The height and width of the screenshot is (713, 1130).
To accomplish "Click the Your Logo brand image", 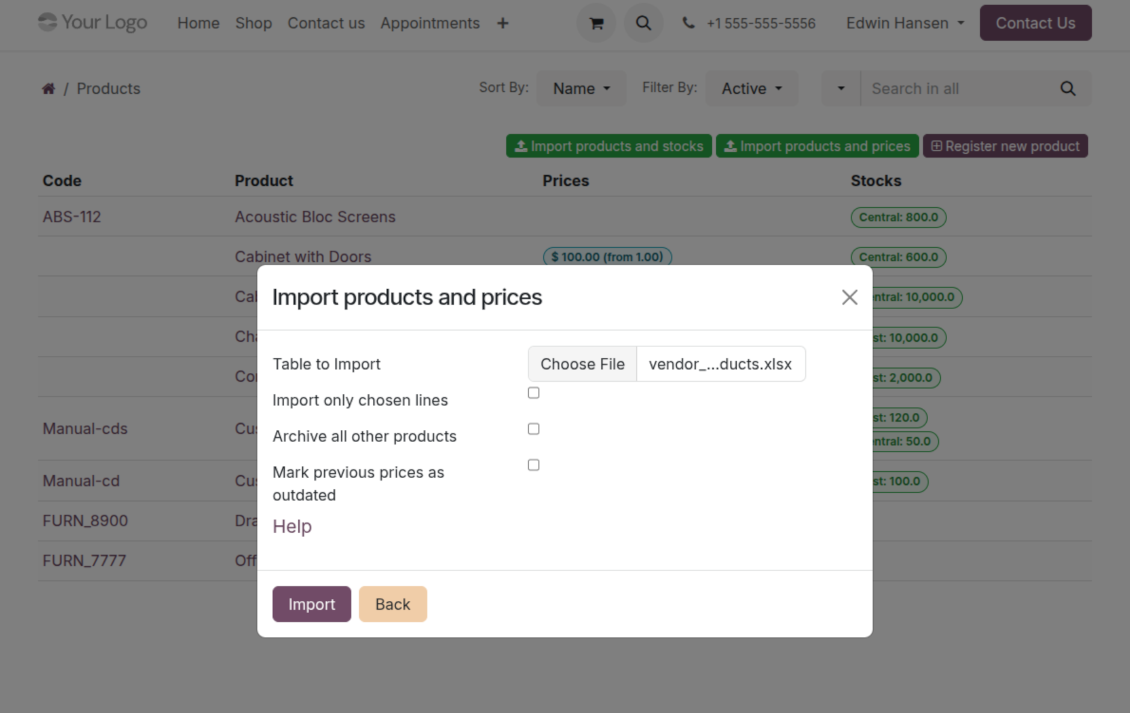I will (x=92, y=22).
